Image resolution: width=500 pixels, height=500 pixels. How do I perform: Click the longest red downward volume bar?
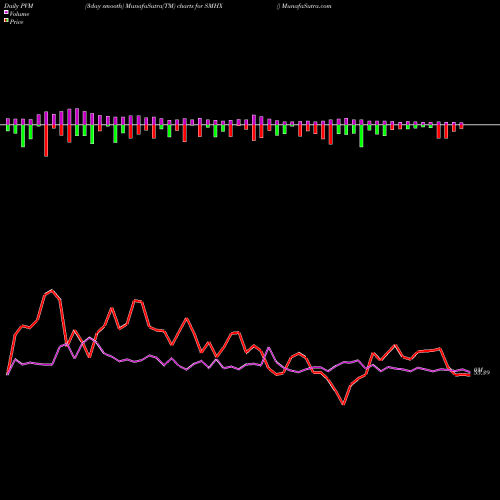(x=46, y=141)
